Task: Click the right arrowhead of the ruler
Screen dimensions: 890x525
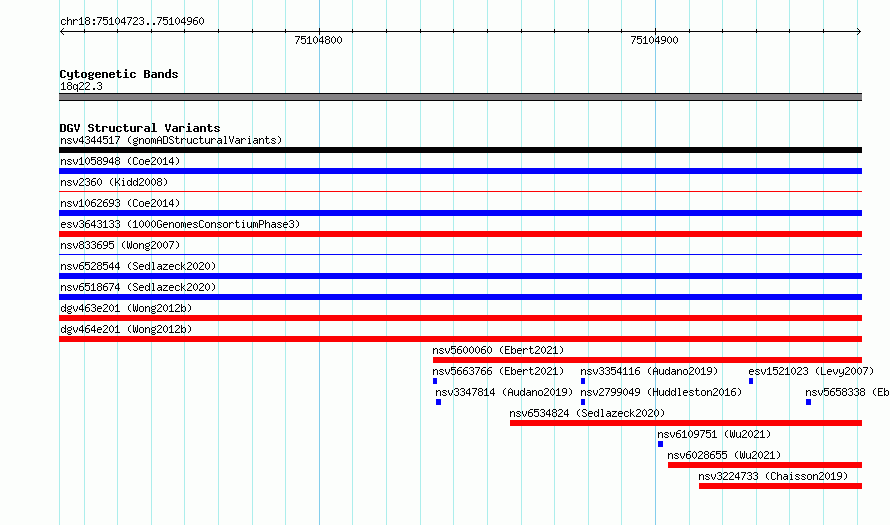Action: point(859,32)
